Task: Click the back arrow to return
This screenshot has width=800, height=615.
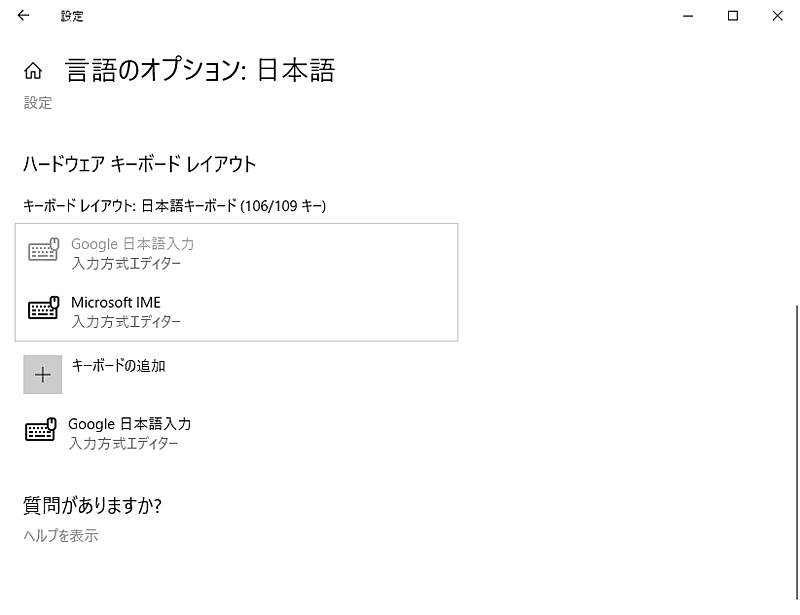Action: (x=22, y=16)
